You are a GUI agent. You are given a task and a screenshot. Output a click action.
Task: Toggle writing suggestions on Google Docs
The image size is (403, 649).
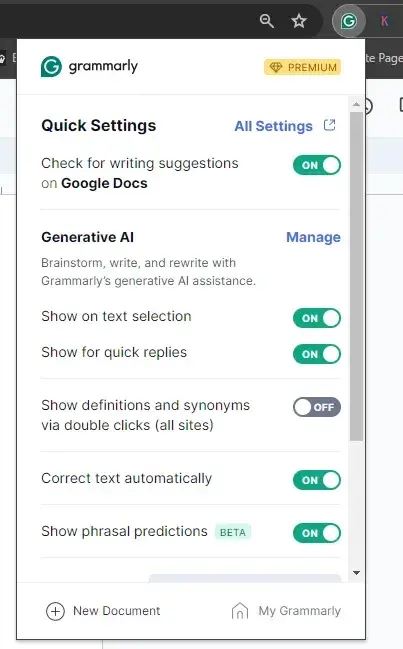(317, 165)
